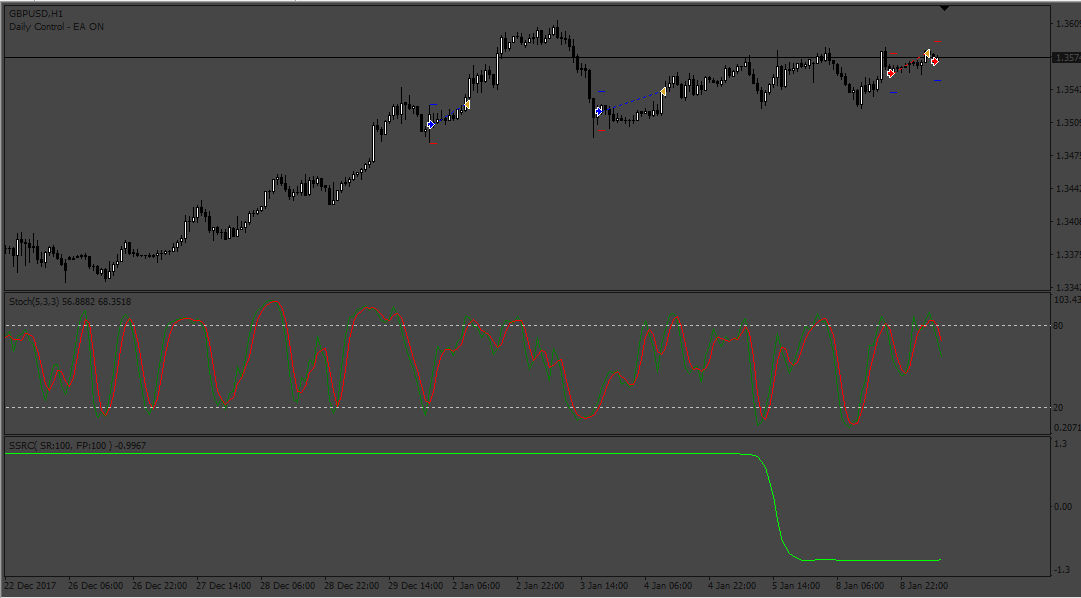
Task: Click the 0.00 label on SSRC scale
Action: (x=1062, y=506)
